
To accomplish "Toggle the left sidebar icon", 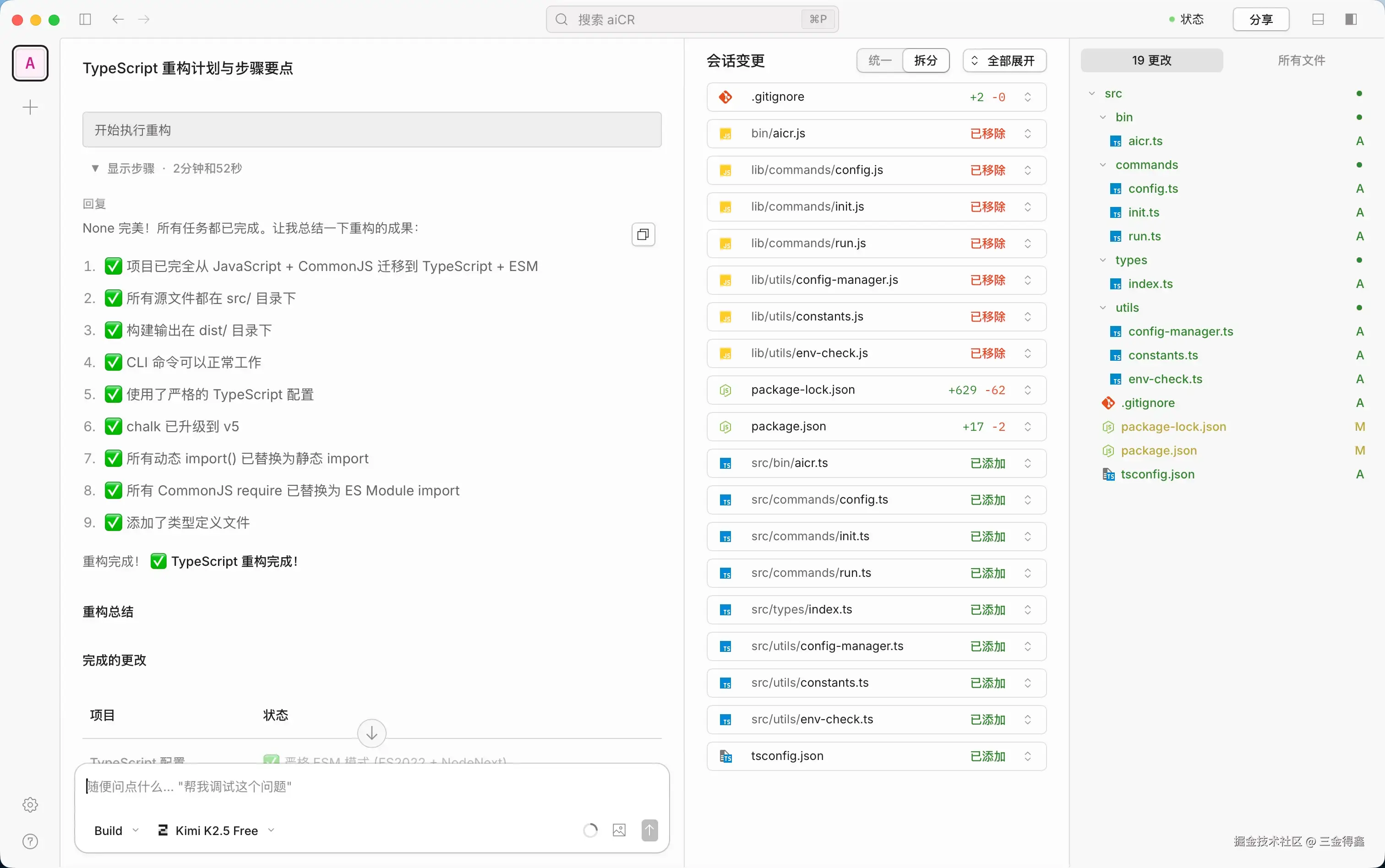I will 85,20.
